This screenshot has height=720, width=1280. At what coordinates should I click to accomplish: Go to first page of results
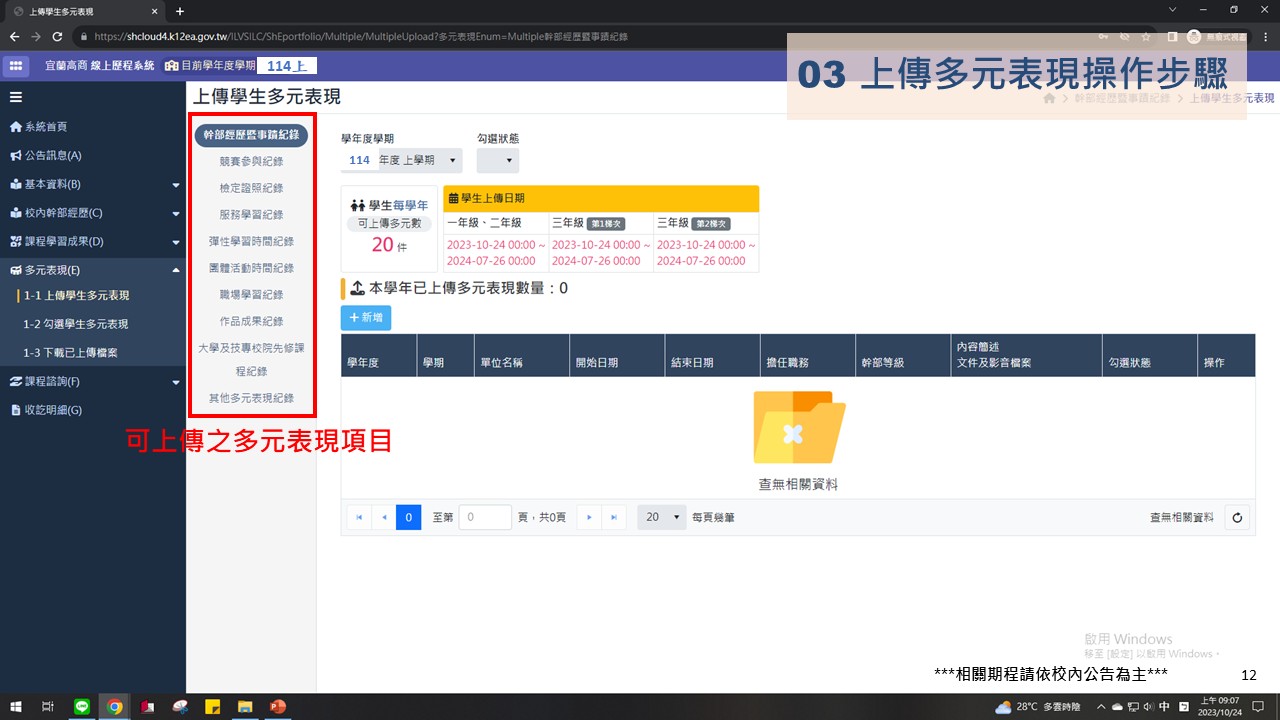pos(359,517)
